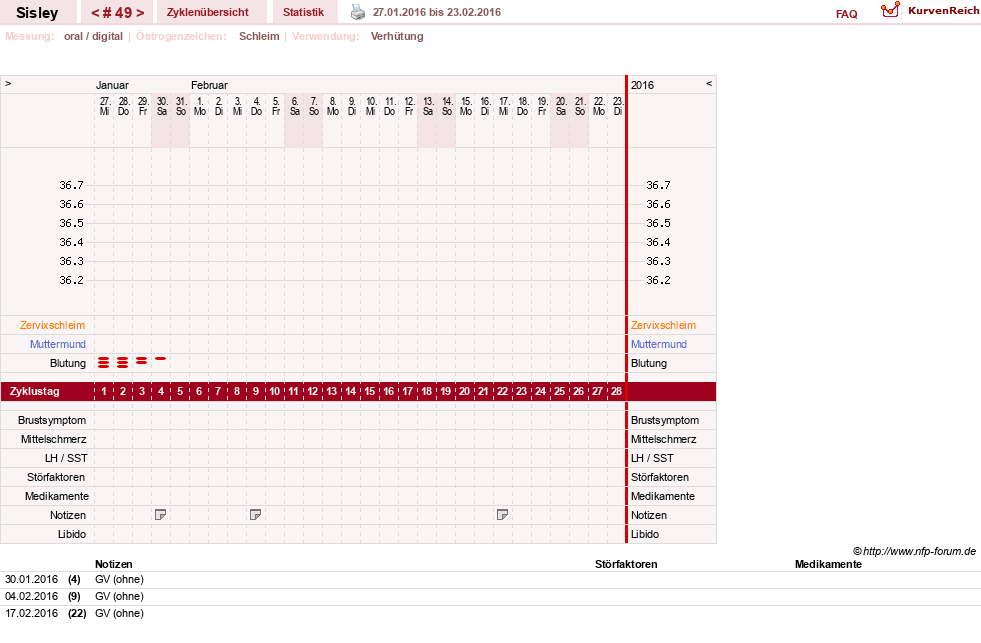Click right temperature label 36.2
981x643 pixels.
(x=658, y=280)
